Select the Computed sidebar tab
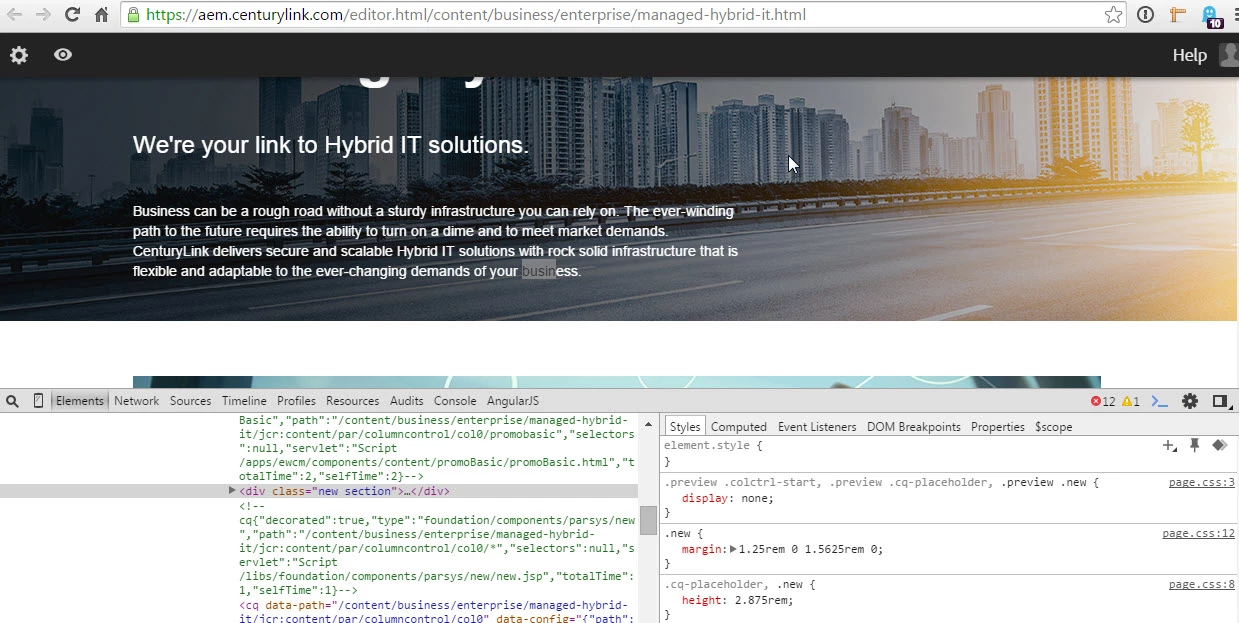 [739, 427]
